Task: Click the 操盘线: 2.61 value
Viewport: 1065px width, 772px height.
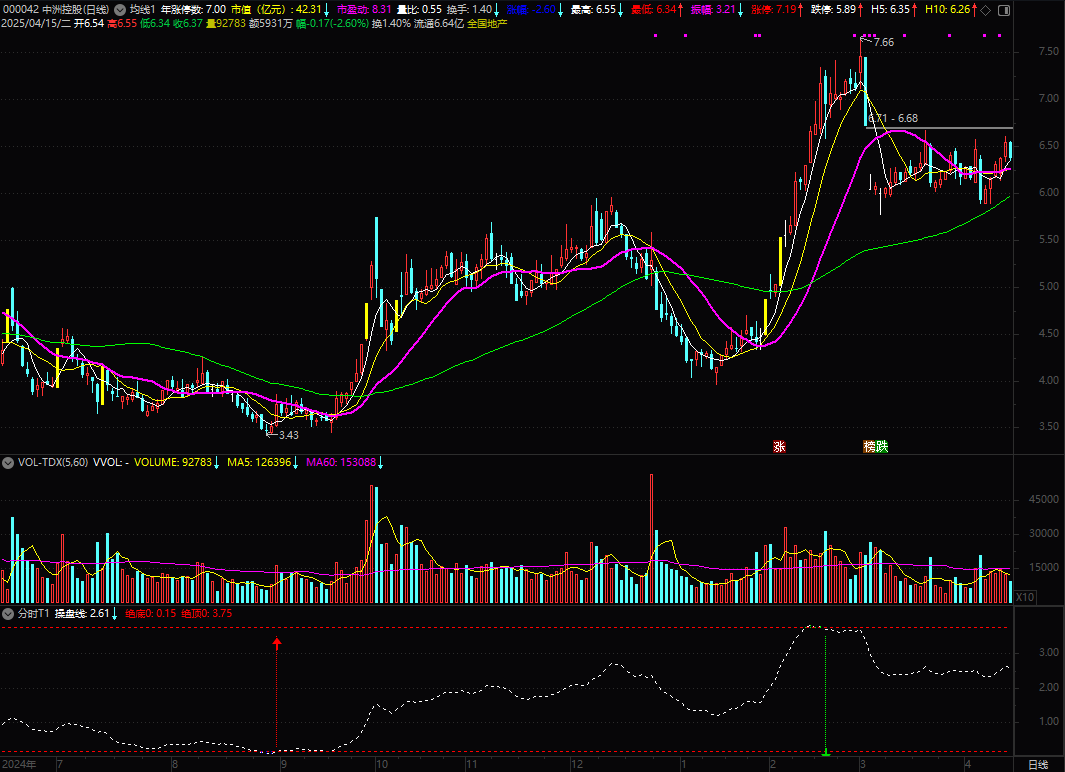Action: click(82, 613)
